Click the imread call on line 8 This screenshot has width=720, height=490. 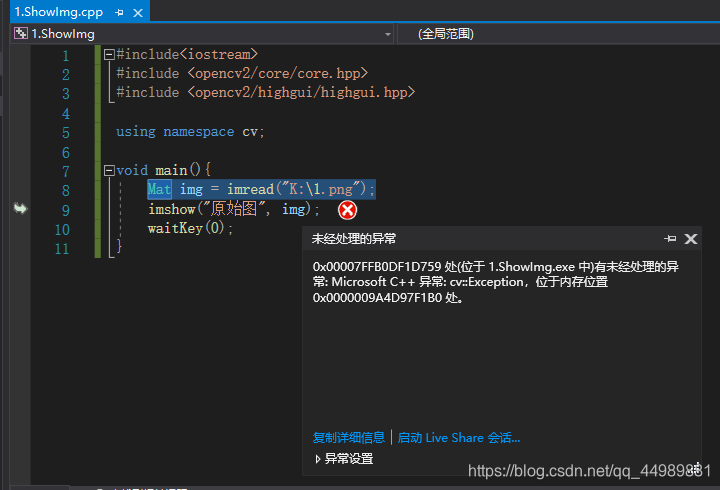tap(250, 189)
